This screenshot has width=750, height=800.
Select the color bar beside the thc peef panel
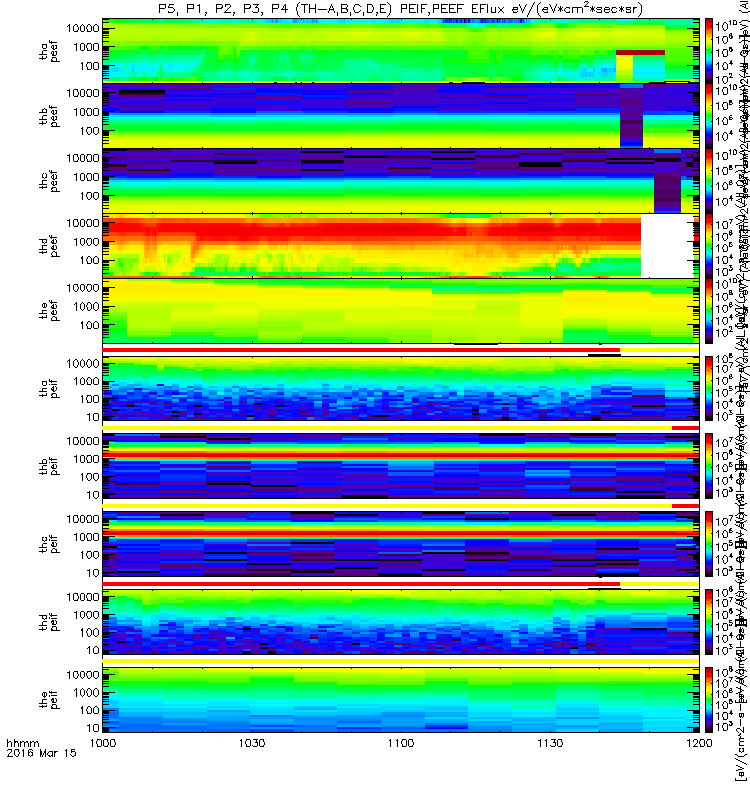click(709, 181)
